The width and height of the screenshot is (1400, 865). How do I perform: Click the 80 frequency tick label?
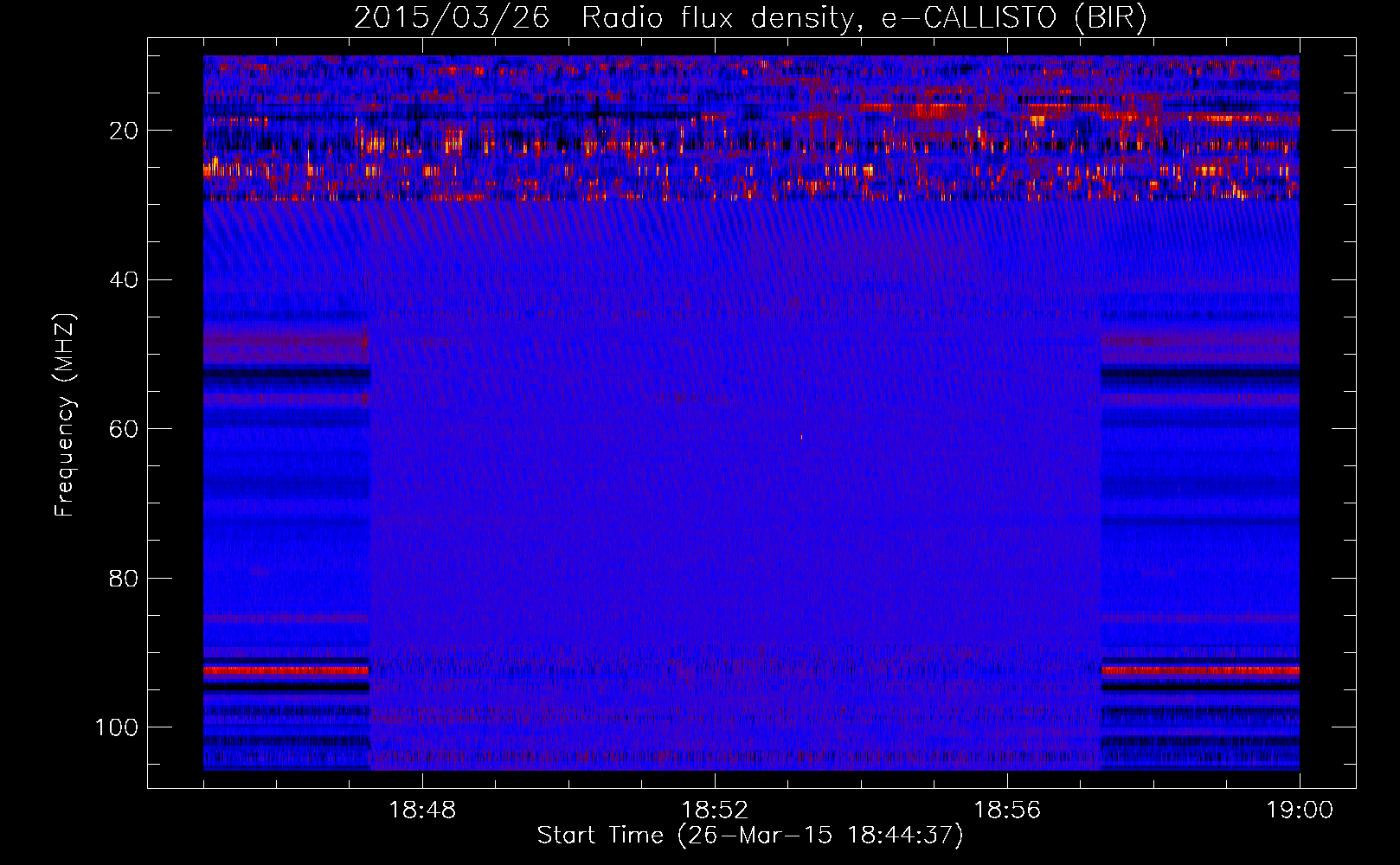pos(124,578)
